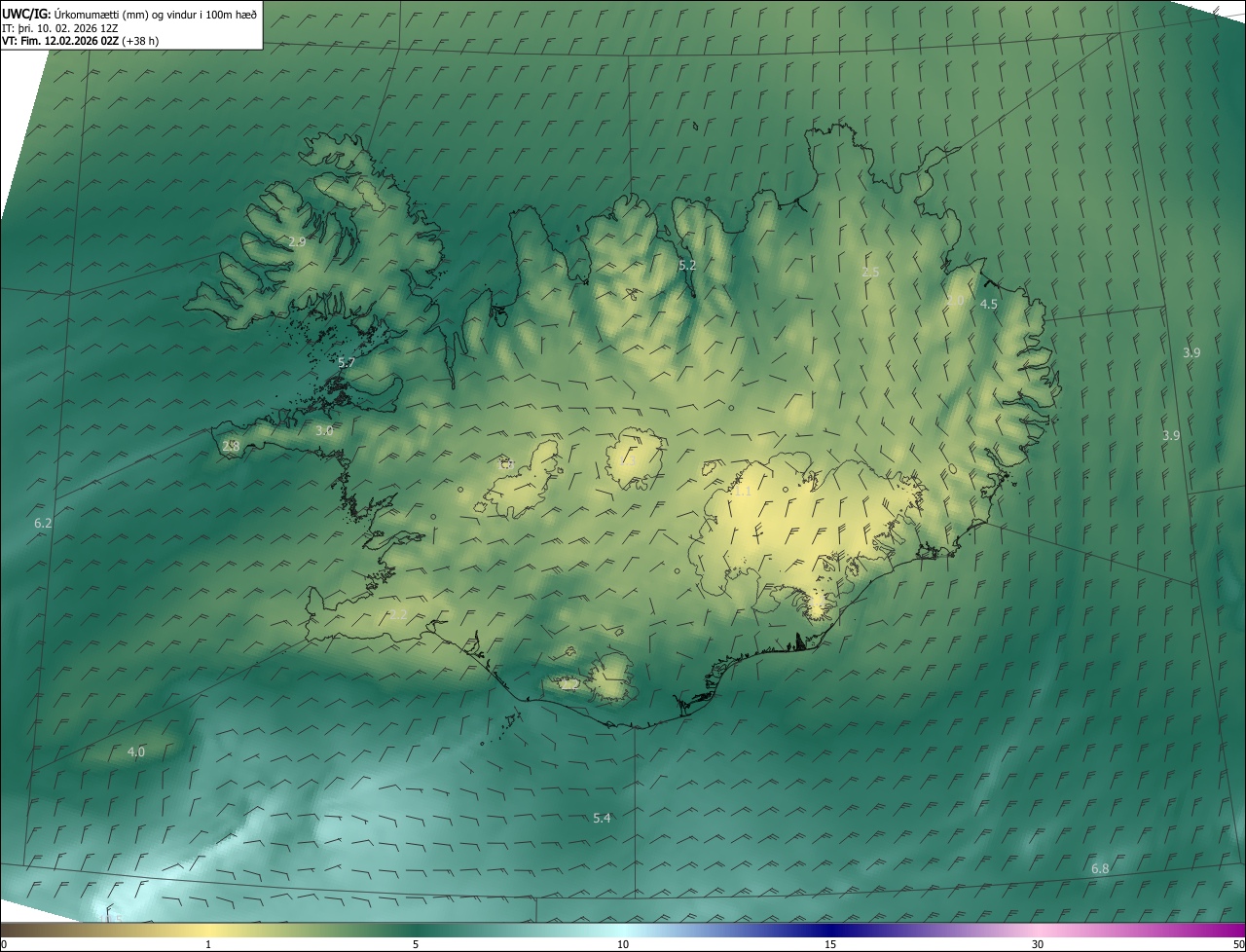Click the 6.8 value in southeast ocean
This screenshot has height=952, width=1246.
(x=1100, y=868)
